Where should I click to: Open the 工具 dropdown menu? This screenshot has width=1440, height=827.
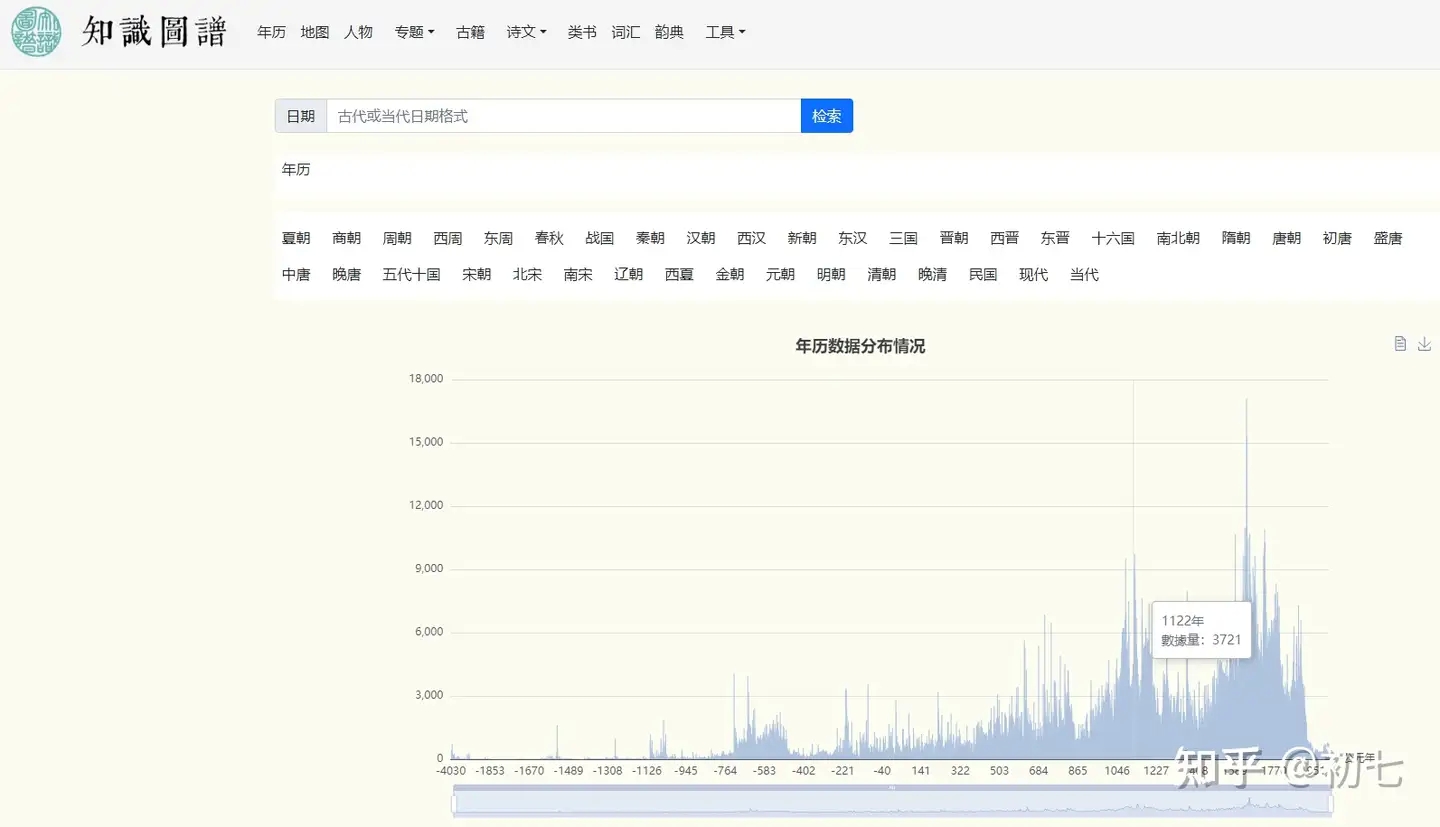click(x=725, y=32)
